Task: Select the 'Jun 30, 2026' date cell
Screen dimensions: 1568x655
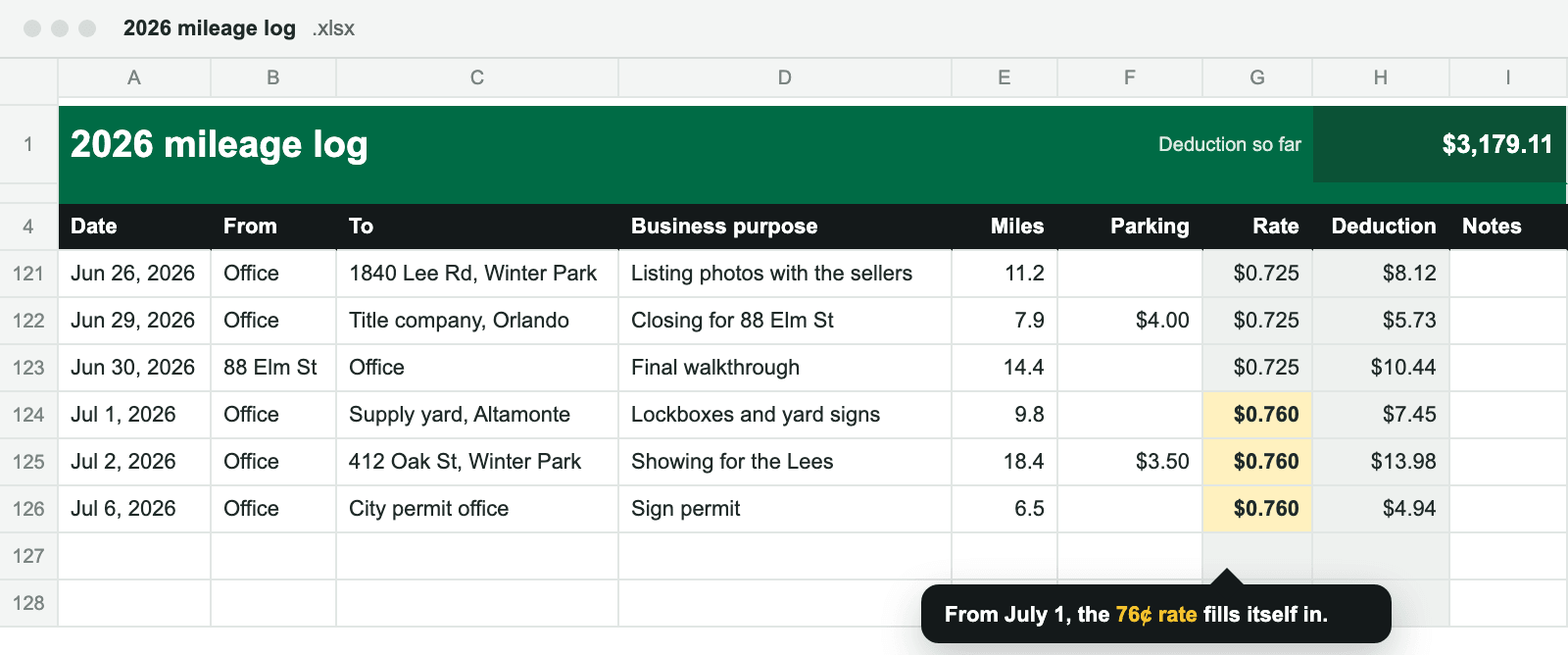Action: click(x=134, y=368)
